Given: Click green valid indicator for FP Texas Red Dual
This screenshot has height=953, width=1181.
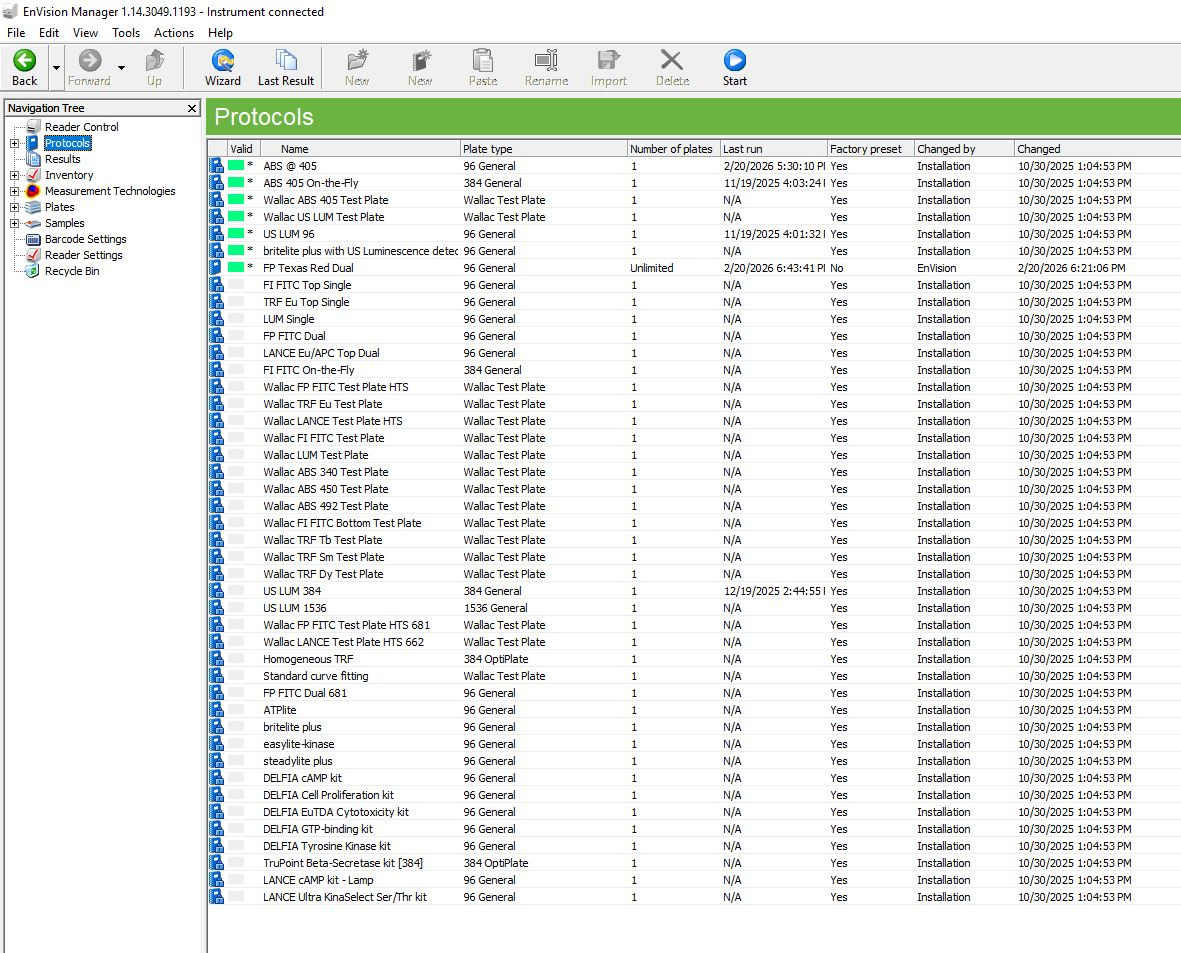Looking at the screenshot, I should point(236,268).
